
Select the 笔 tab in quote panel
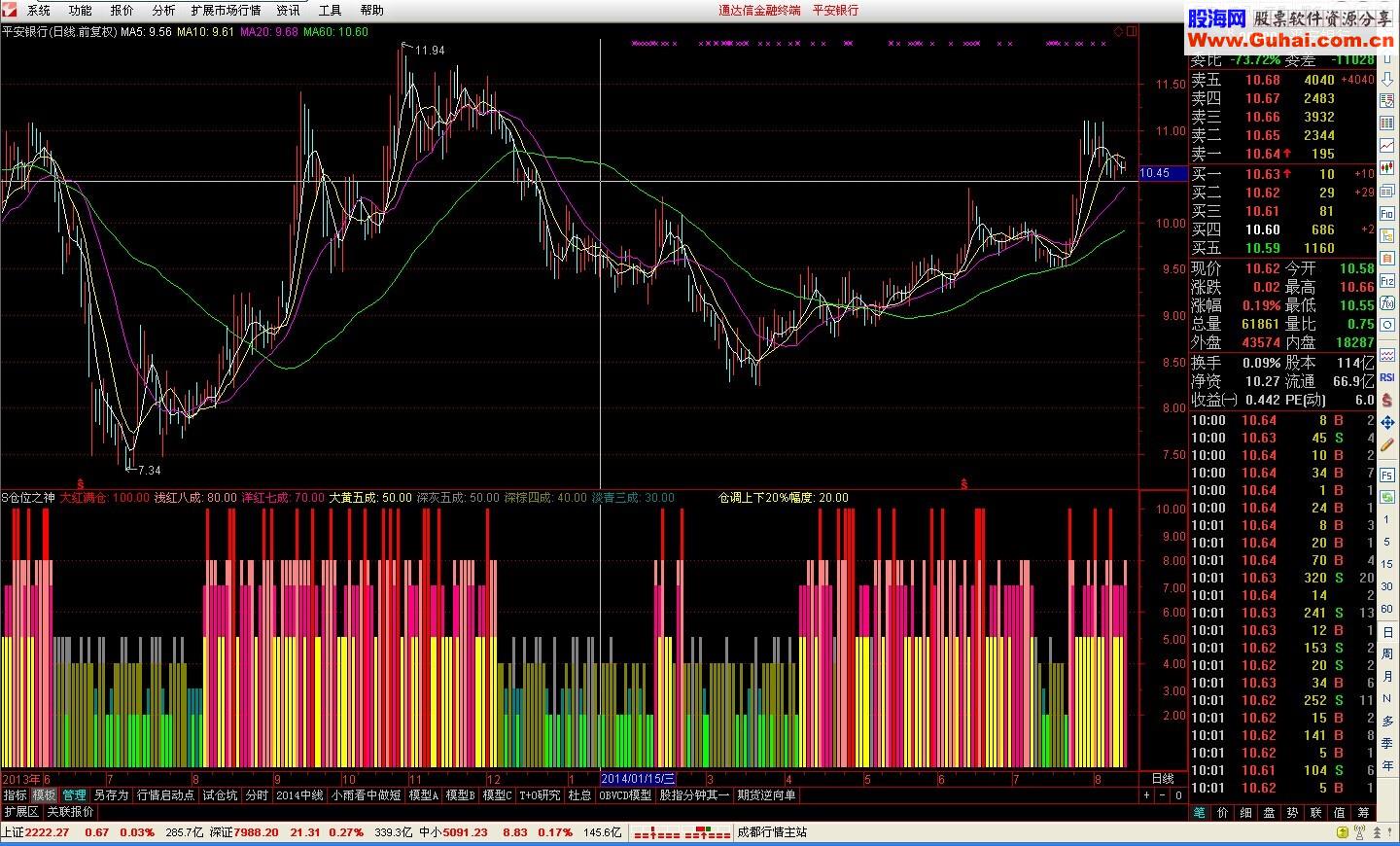[x=1199, y=813]
